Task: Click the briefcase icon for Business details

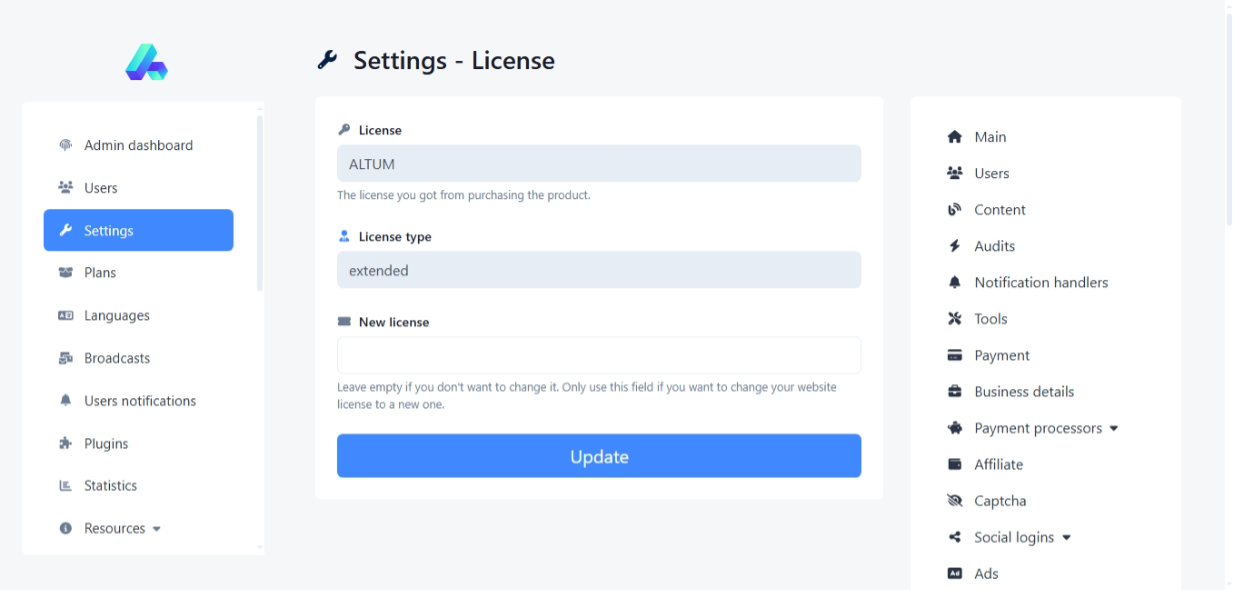Action: pos(954,392)
